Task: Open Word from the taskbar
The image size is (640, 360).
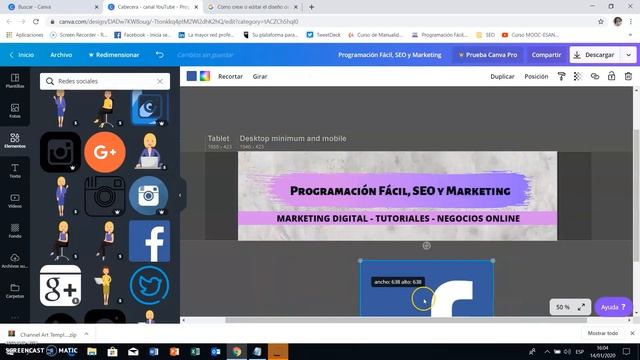Action: click(154, 351)
